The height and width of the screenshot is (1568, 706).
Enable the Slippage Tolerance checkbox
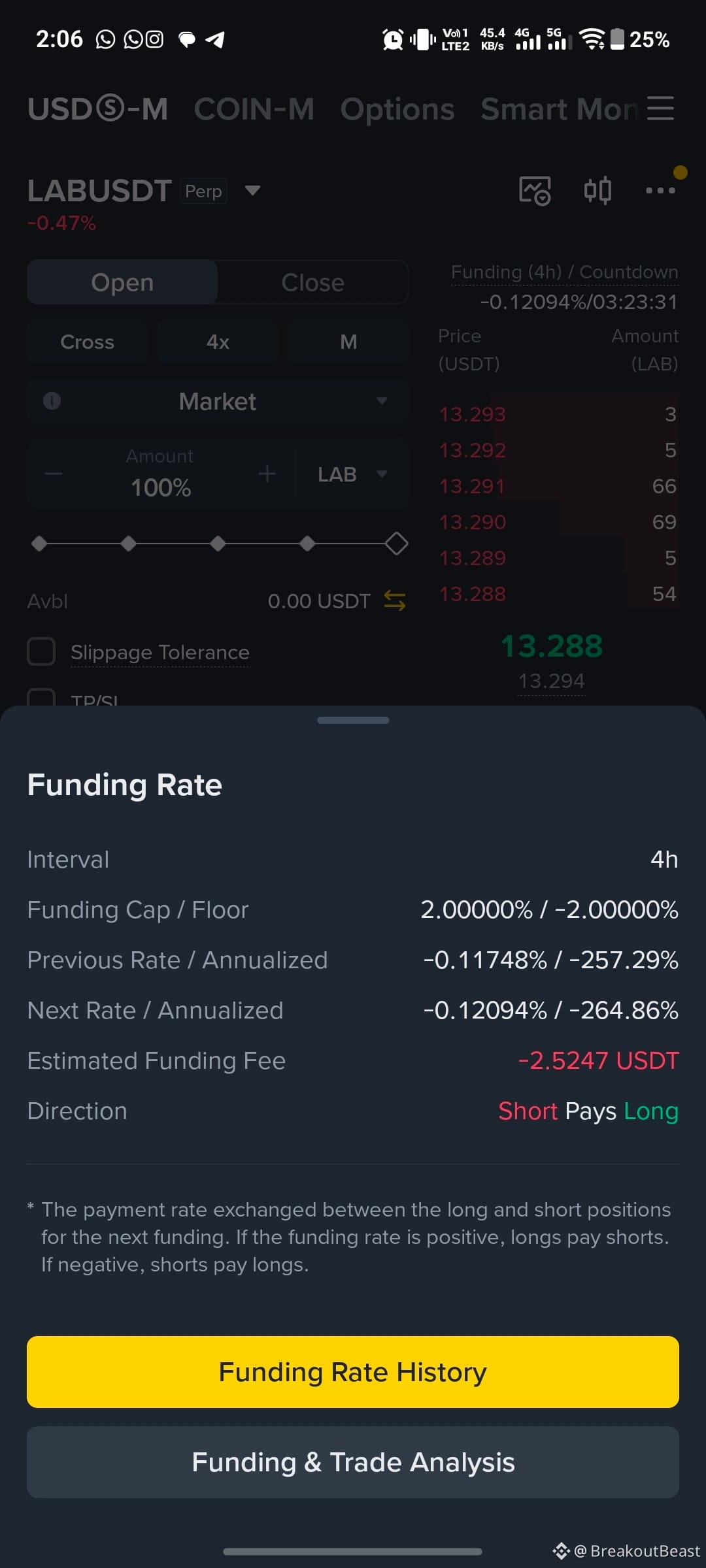click(41, 651)
